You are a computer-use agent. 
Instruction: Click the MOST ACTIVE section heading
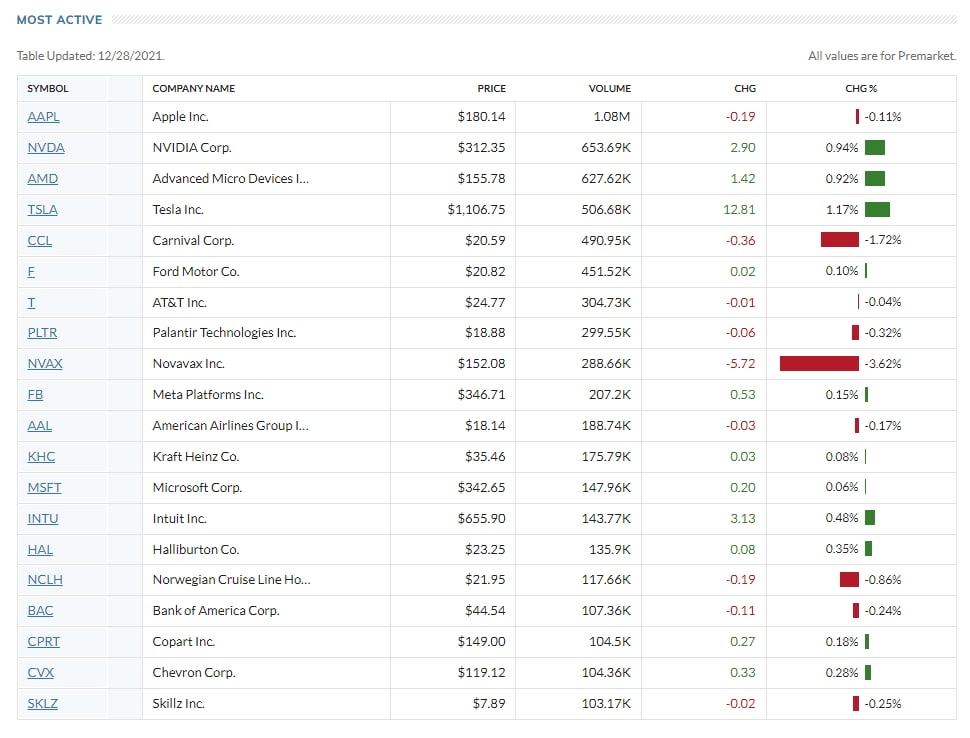click(x=59, y=20)
